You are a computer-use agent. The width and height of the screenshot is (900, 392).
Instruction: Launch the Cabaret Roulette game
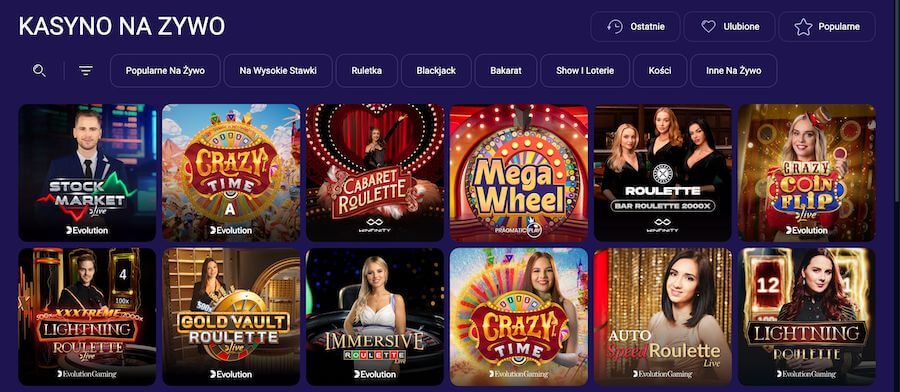(x=375, y=173)
